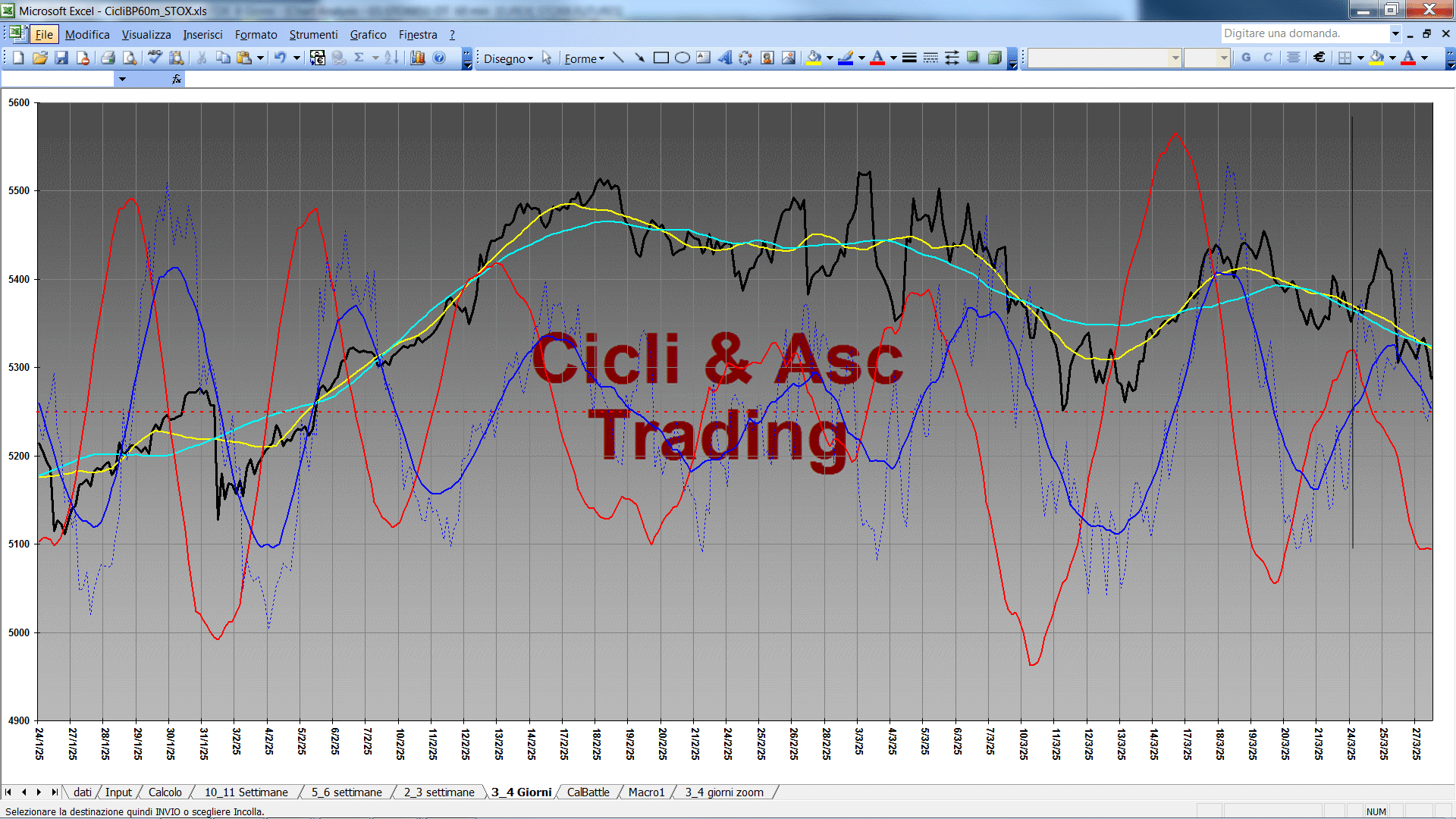Image resolution: width=1456 pixels, height=819 pixels.
Task: Click the Dash Style icon
Action: tap(930, 58)
